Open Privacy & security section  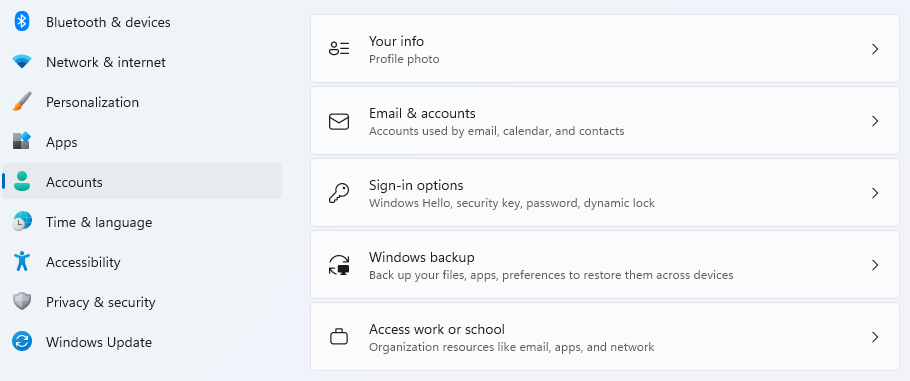142,302
